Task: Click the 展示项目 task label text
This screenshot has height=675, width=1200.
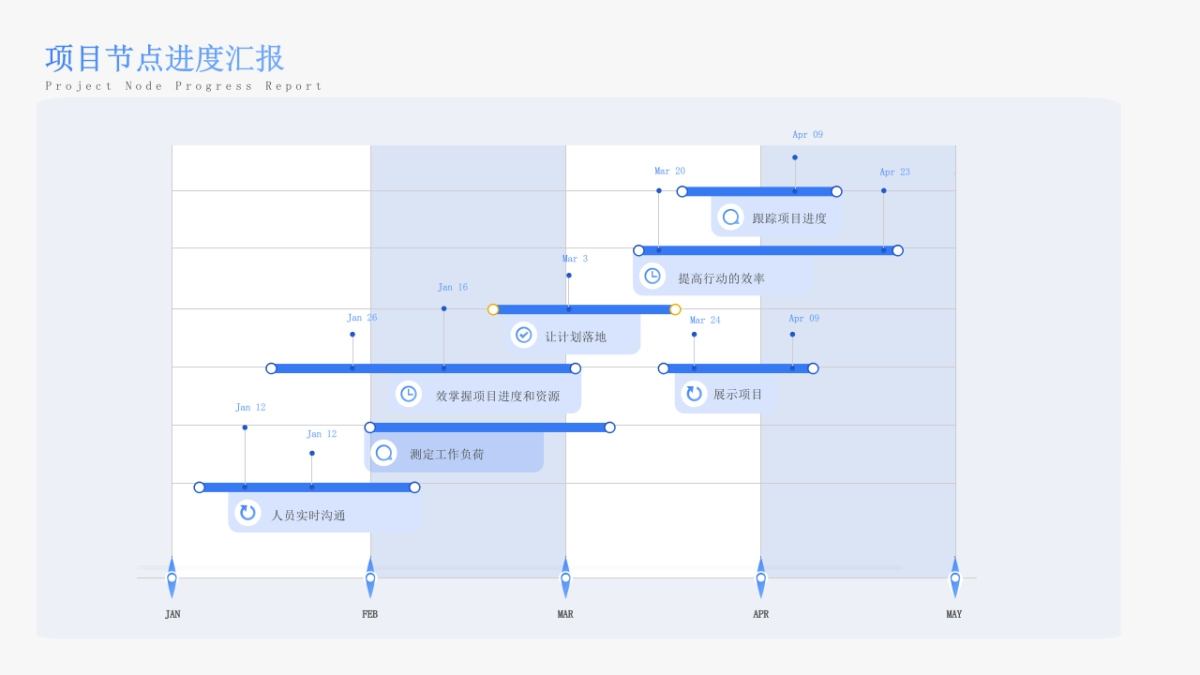Action: pyautogui.click(x=738, y=394)
